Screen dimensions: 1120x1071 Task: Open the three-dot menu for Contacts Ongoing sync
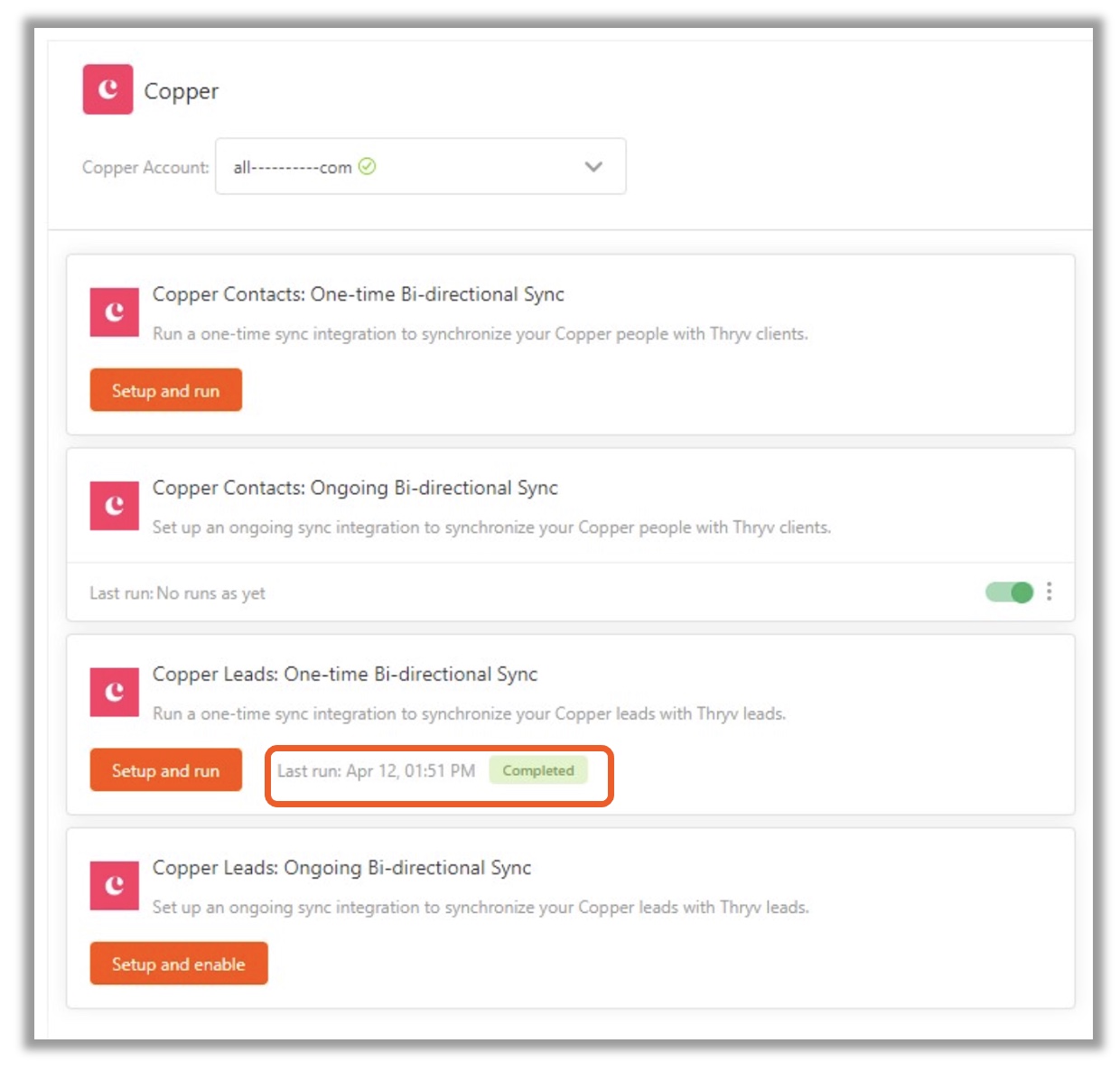(x=1049, y=591)
